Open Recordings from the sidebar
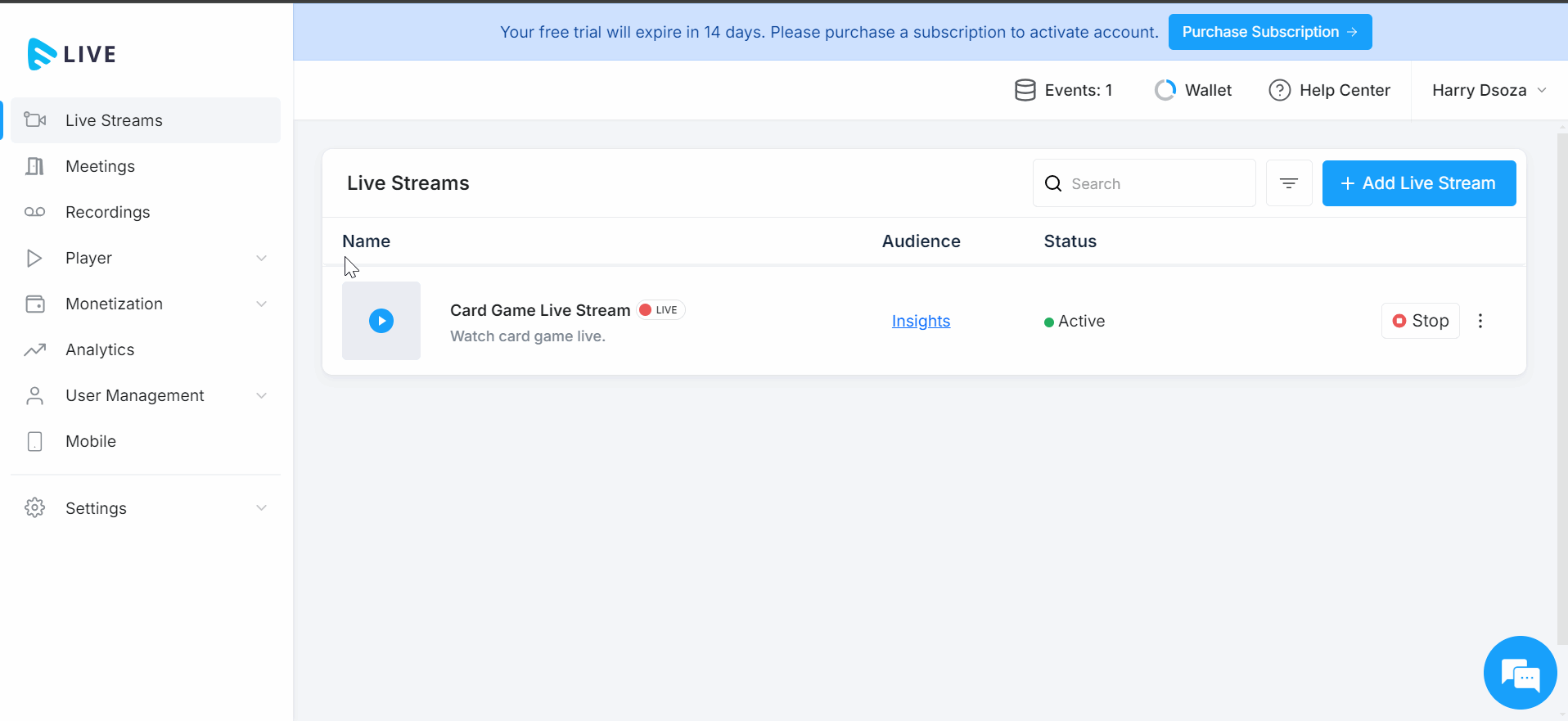Screen dimensions: 1568x721 (x=107, y=212)
